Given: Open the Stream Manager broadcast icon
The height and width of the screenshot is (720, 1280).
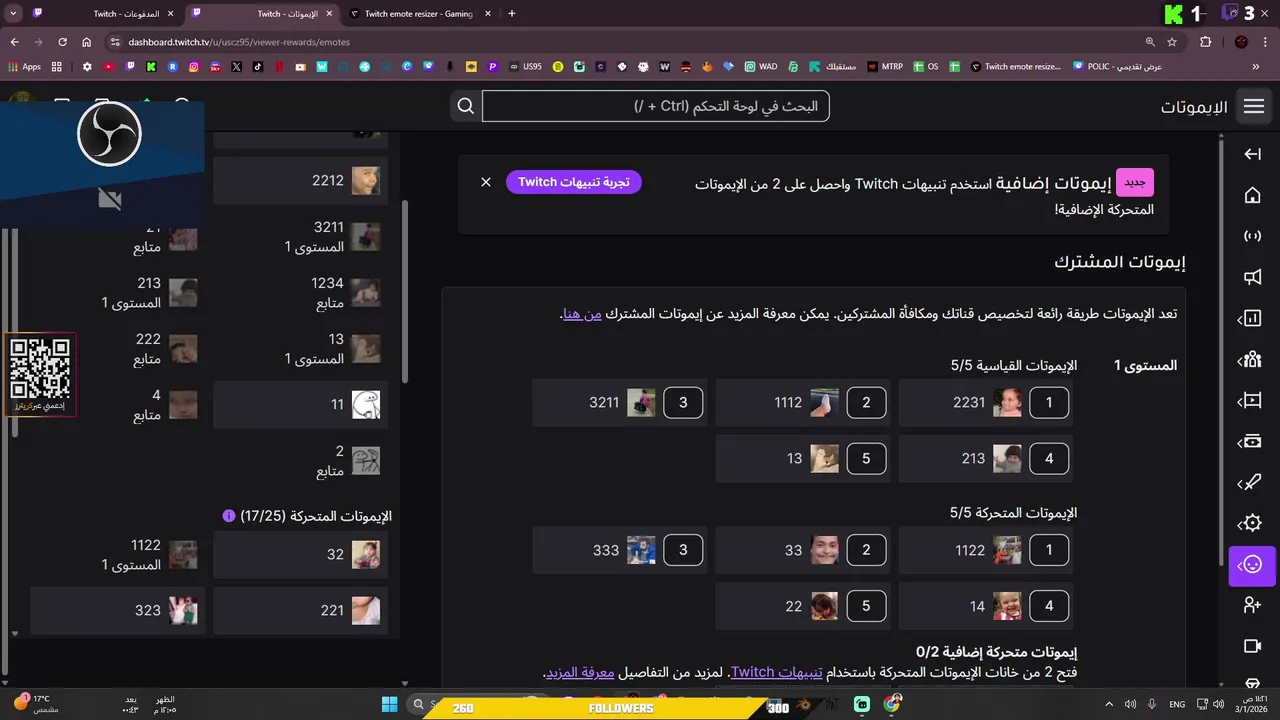Looking at the screenshot, I should tap(1252, 237).
